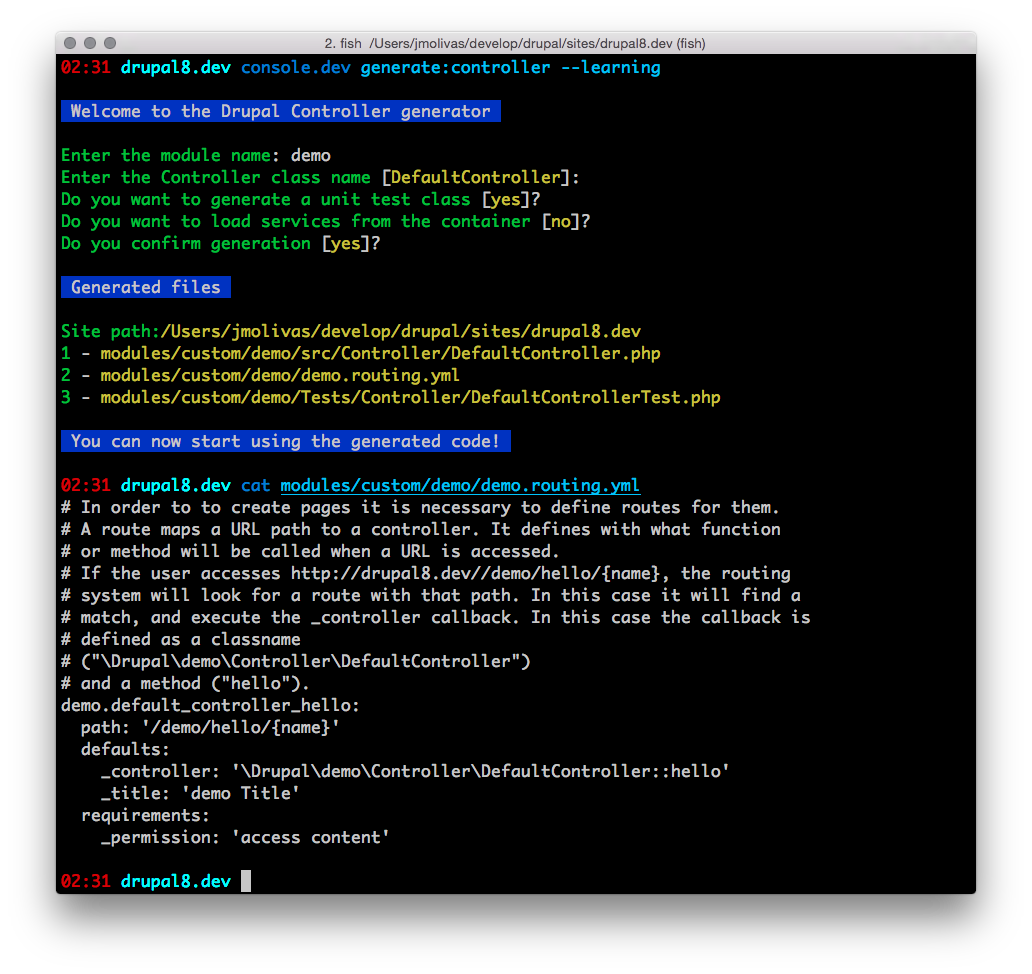The width and height of the screenshot is (1032, 974).
Task: Click the 'generate:controller' command text
Action: (455, 68)
